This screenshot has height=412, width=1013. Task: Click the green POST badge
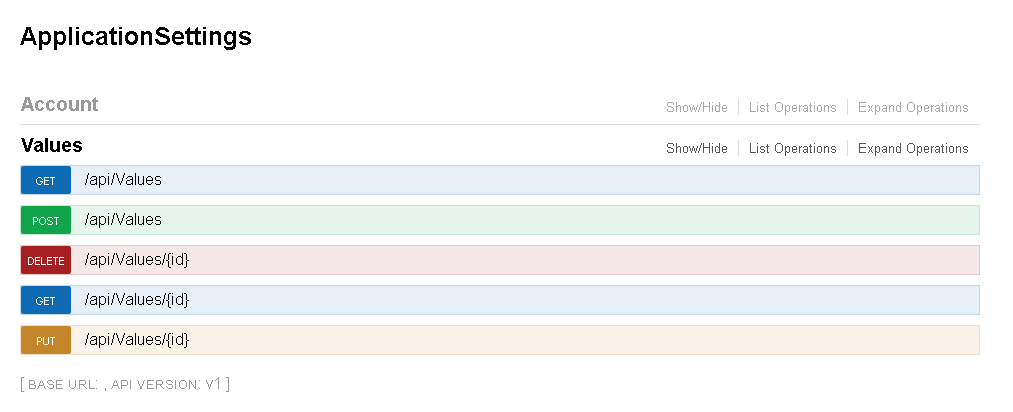click(46, 220)
